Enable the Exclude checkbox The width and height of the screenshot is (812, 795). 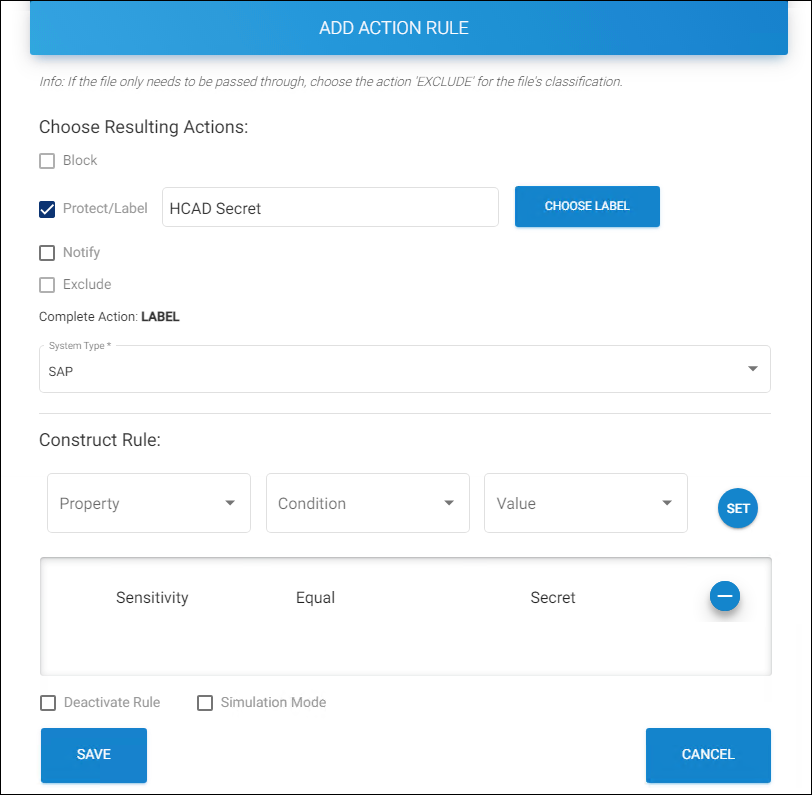tap(47, 285)
